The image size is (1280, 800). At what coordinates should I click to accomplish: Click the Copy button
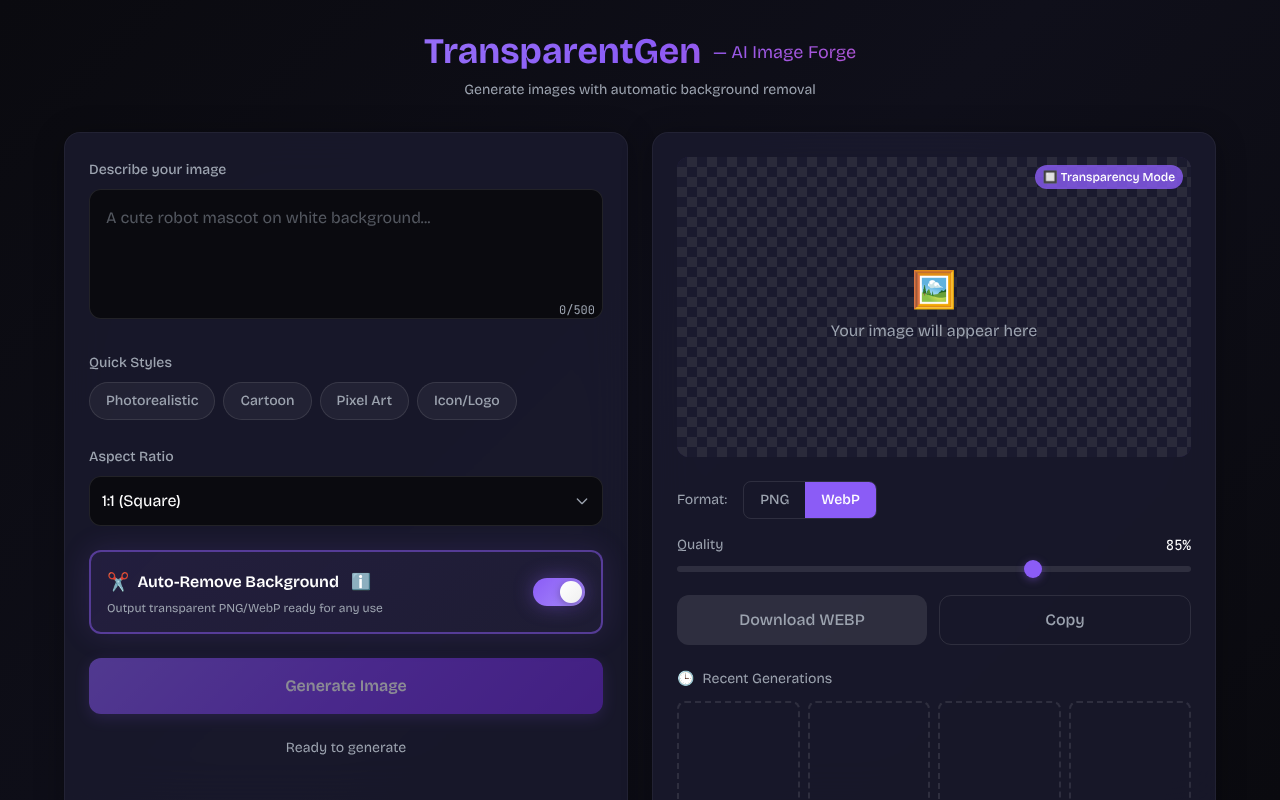tap(1064, 619)
